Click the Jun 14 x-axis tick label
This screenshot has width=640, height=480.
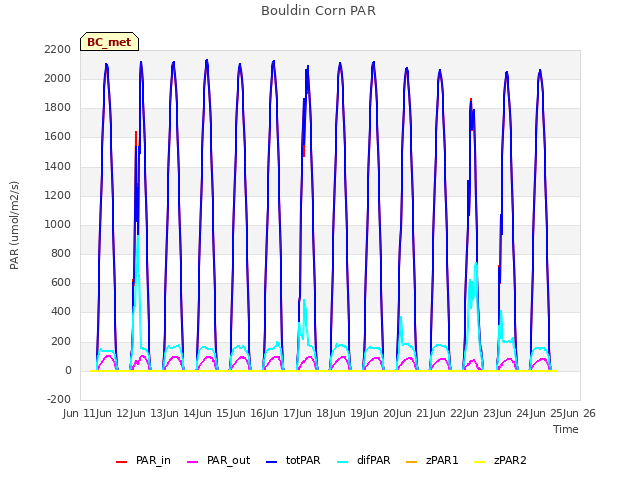point(181,413)
